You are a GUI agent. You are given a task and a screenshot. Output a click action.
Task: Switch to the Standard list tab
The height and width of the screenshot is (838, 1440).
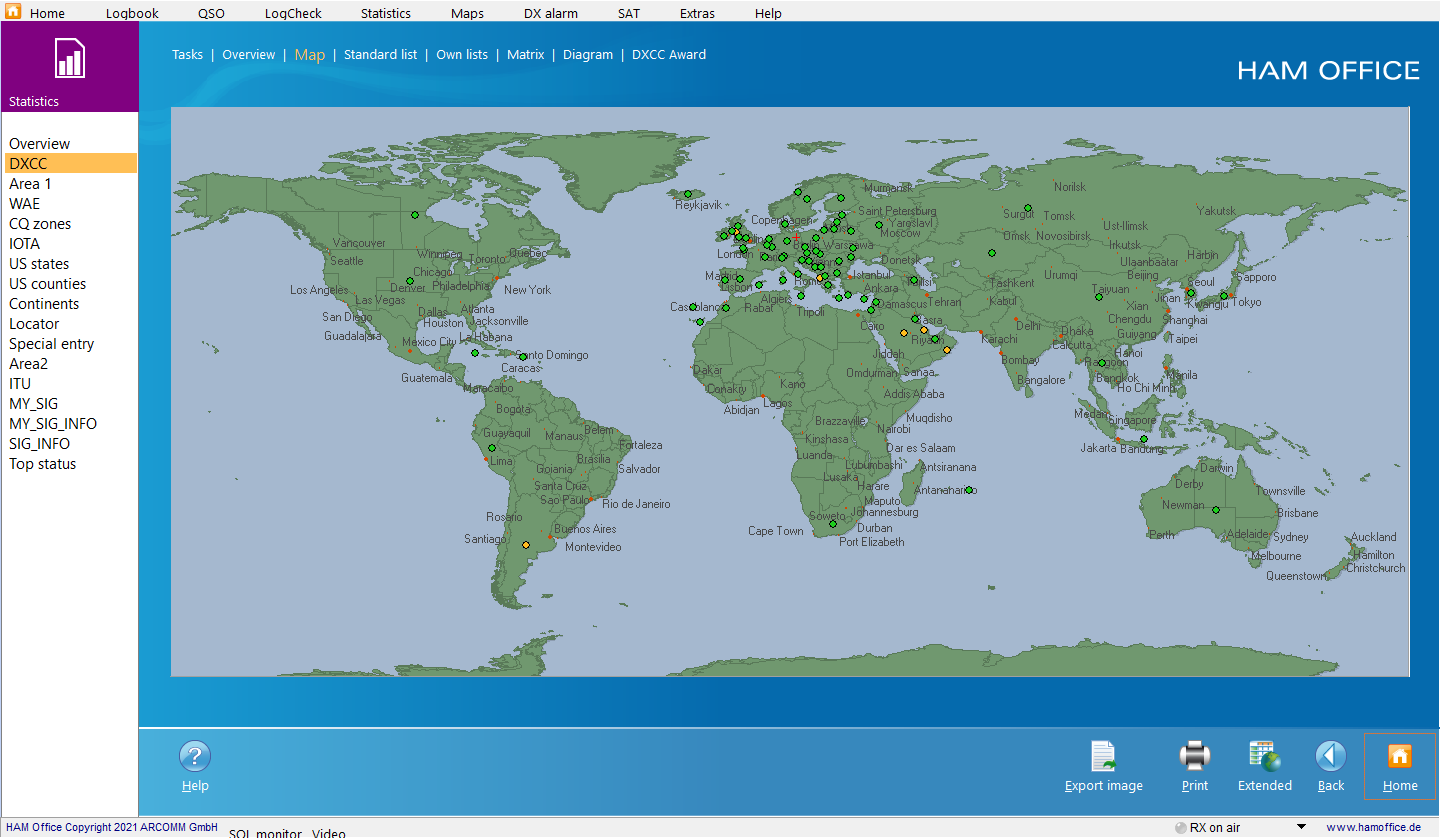click(x=380, y=55)
